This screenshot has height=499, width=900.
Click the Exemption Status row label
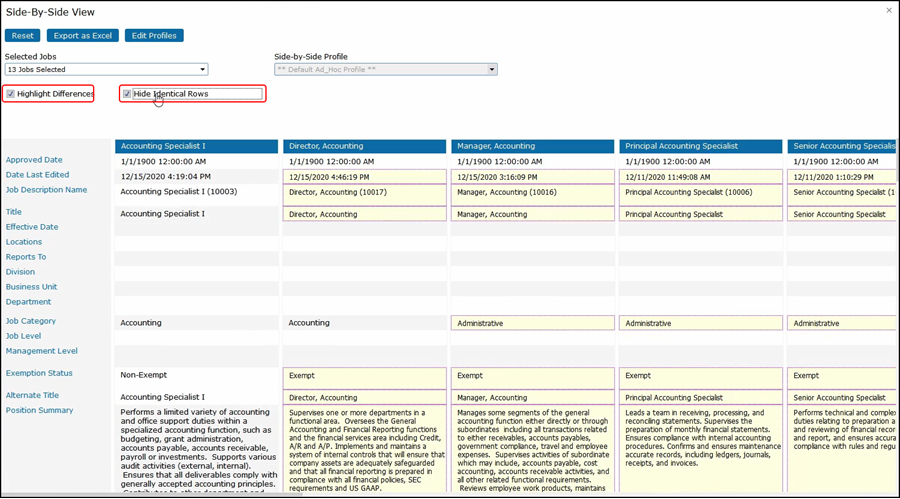pyautogui.click(x=39, y=373)
